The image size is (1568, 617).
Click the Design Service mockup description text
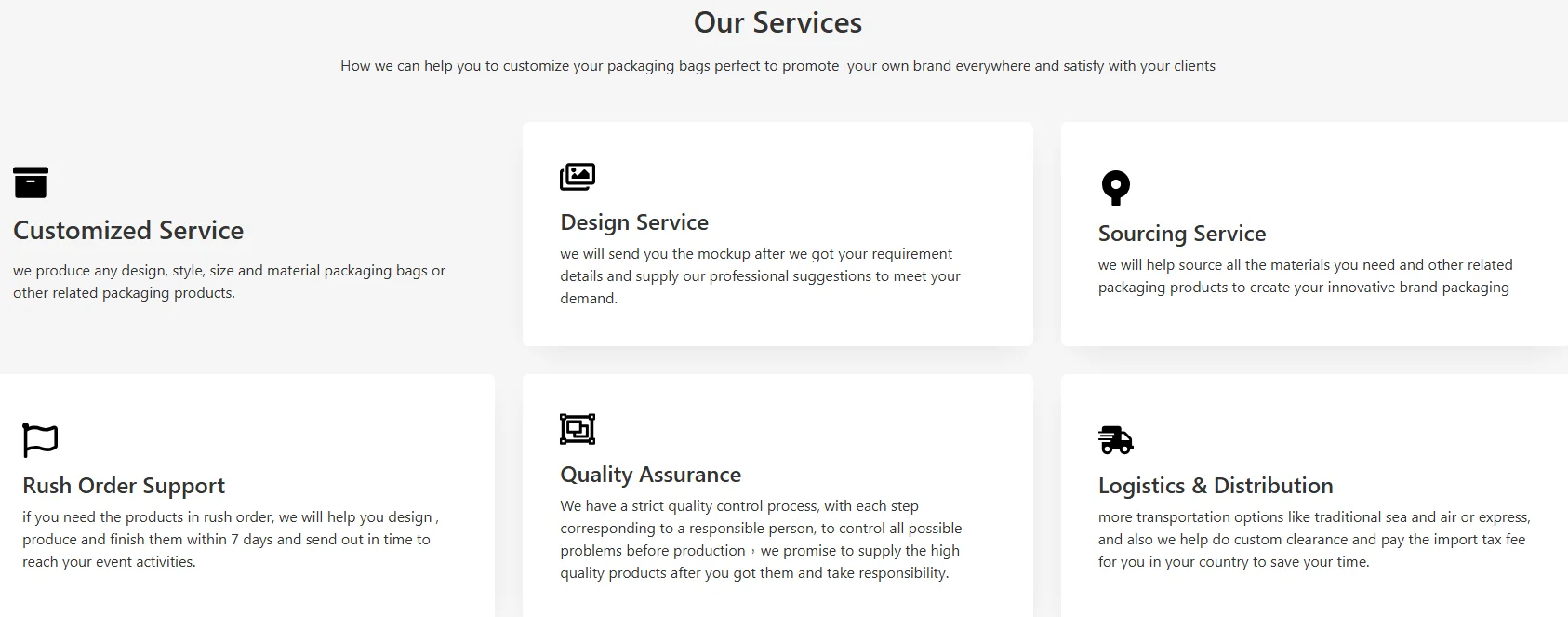click(x=760, y=275)
